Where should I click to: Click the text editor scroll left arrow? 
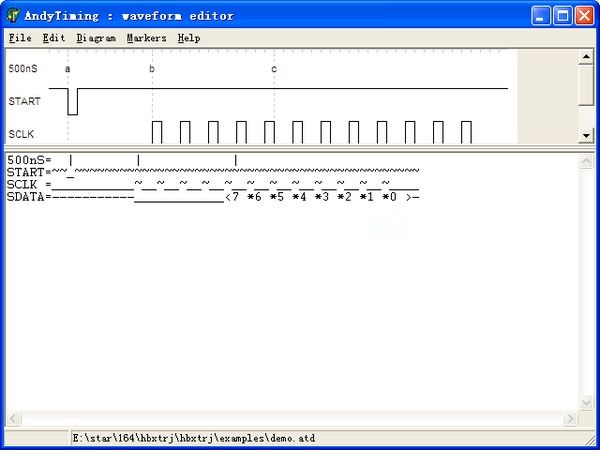coord(13,418)
